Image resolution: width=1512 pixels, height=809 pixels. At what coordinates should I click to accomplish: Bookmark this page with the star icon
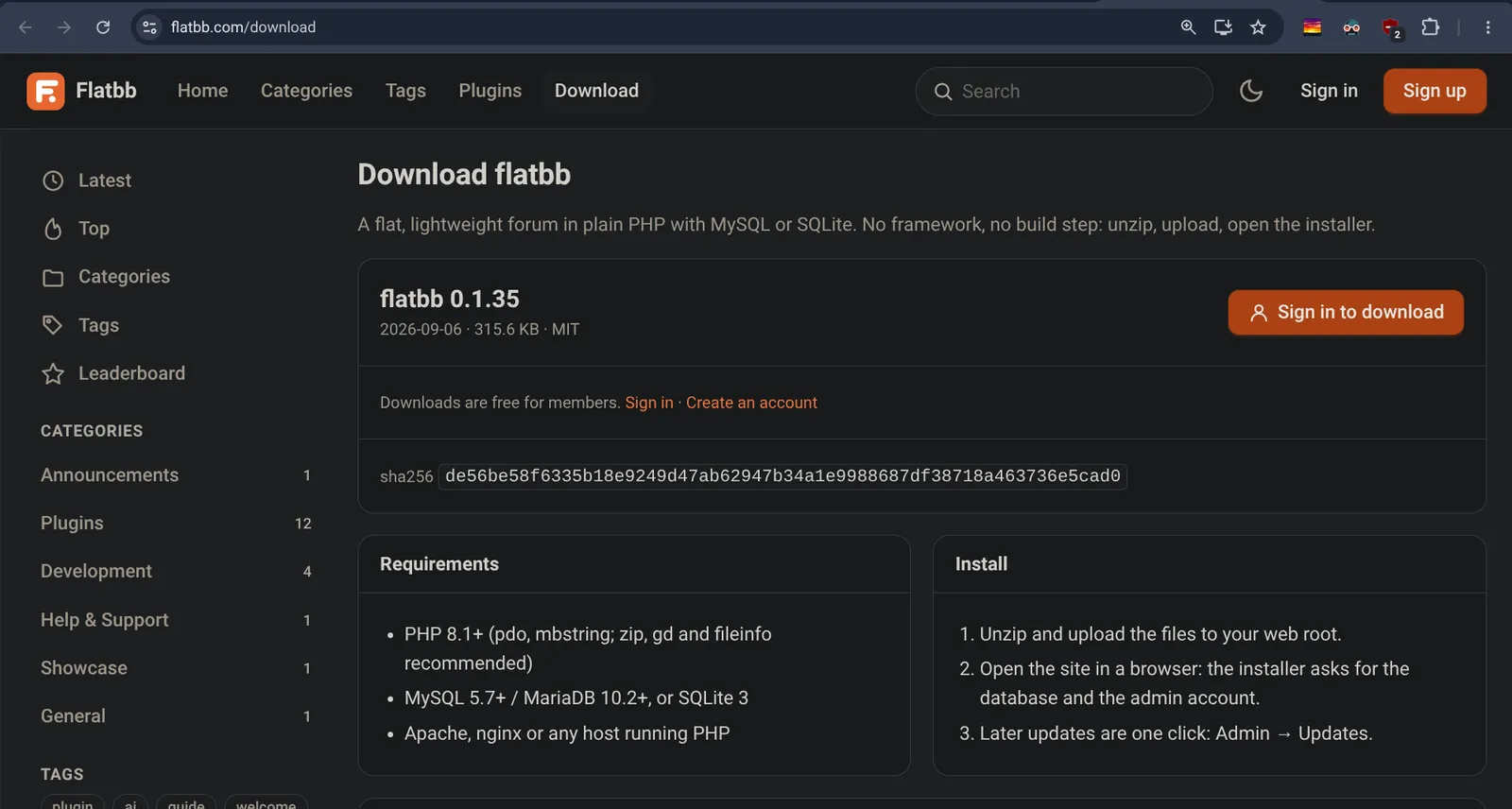[1258, 27]
